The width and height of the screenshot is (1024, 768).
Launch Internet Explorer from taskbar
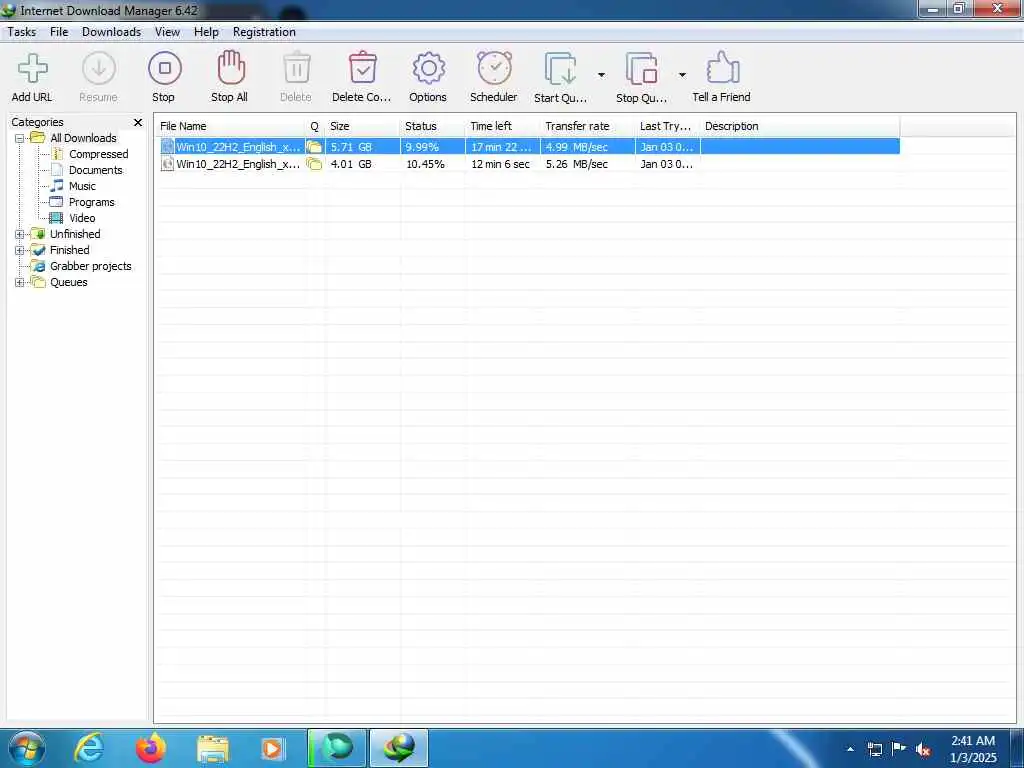pos(88,748)
